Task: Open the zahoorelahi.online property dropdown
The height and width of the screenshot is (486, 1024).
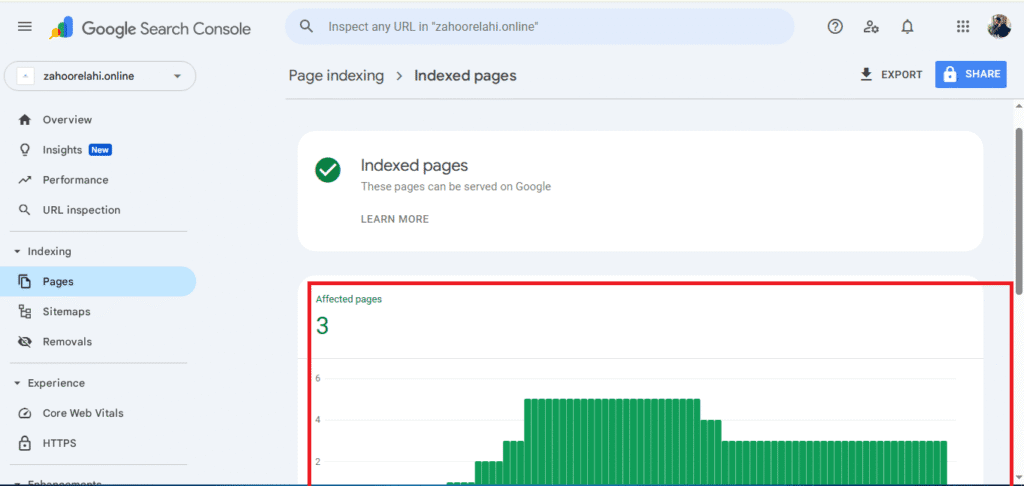Action: 100,76
